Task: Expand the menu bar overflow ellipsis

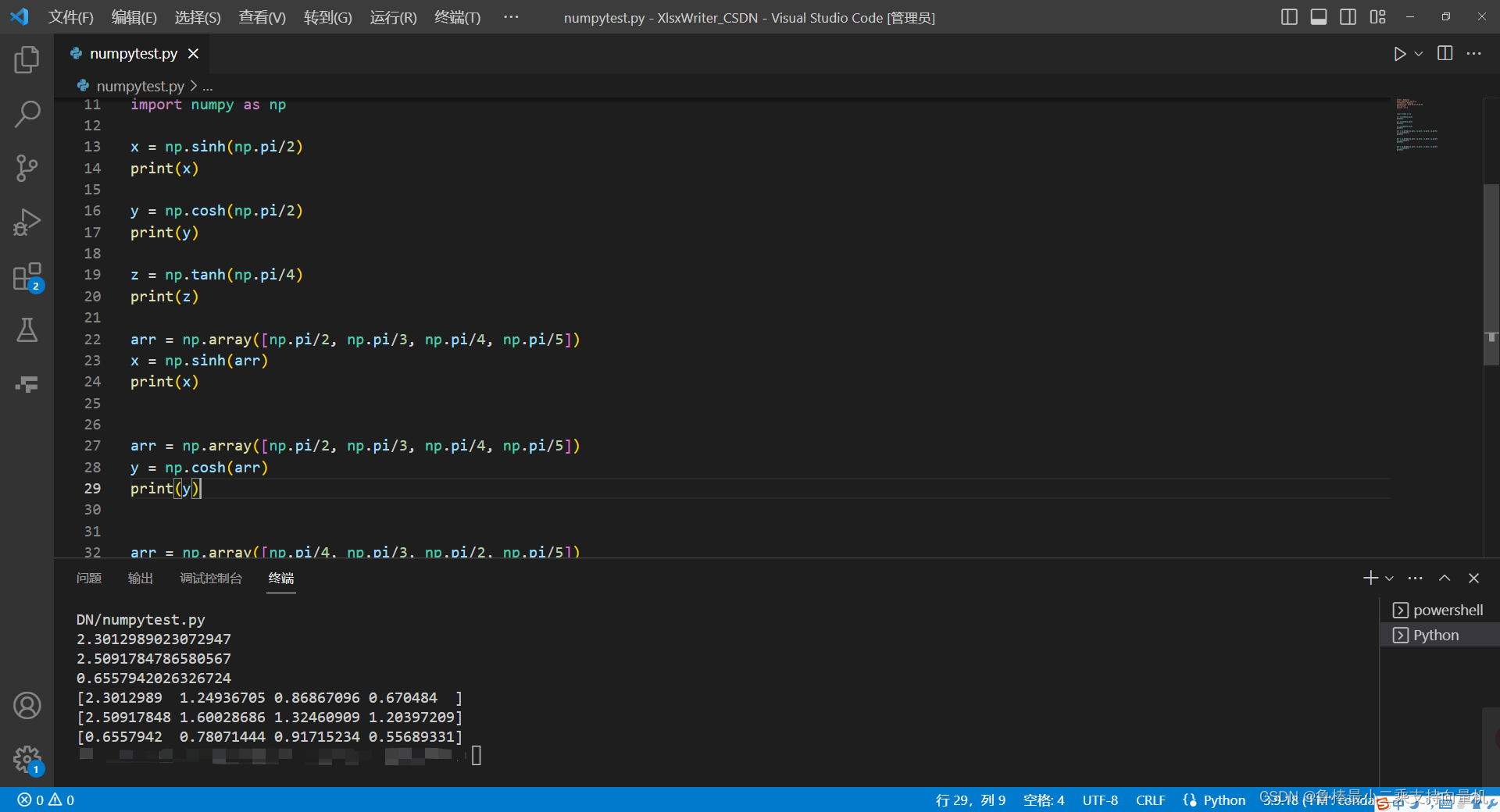Action: pos(511,17)
